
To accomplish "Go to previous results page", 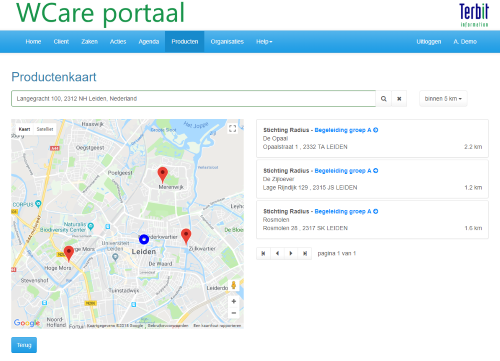I will (x=277, y=253).
